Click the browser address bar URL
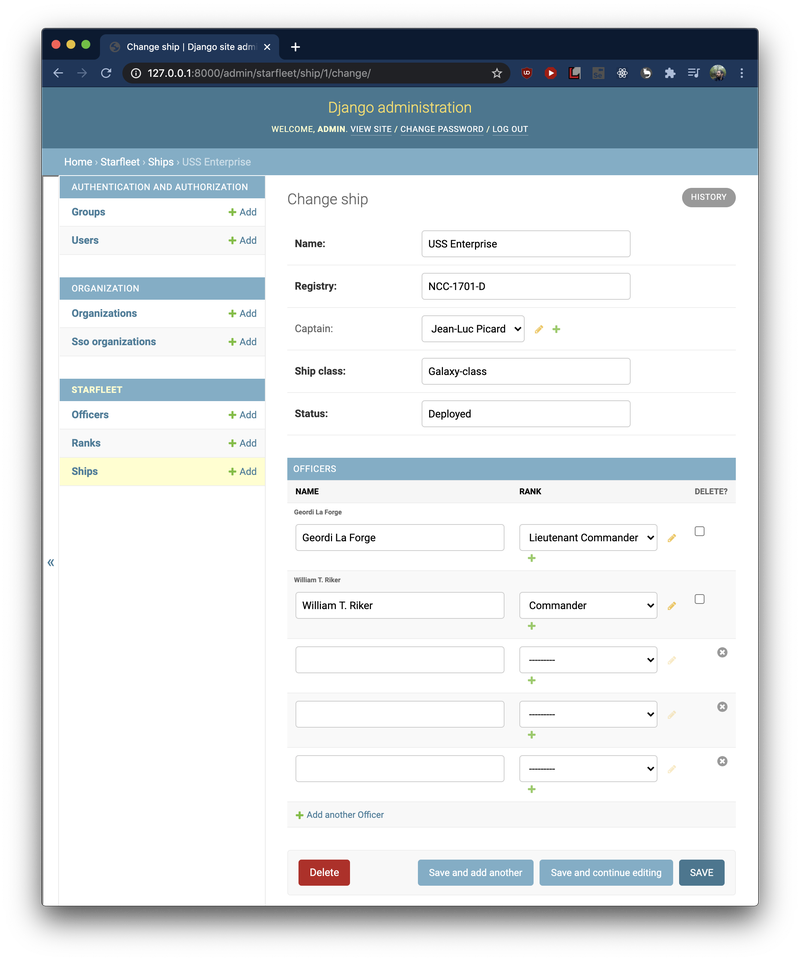The width and height of the screenshot is (800, 961). pyautogui.click(x=259, y=73)
